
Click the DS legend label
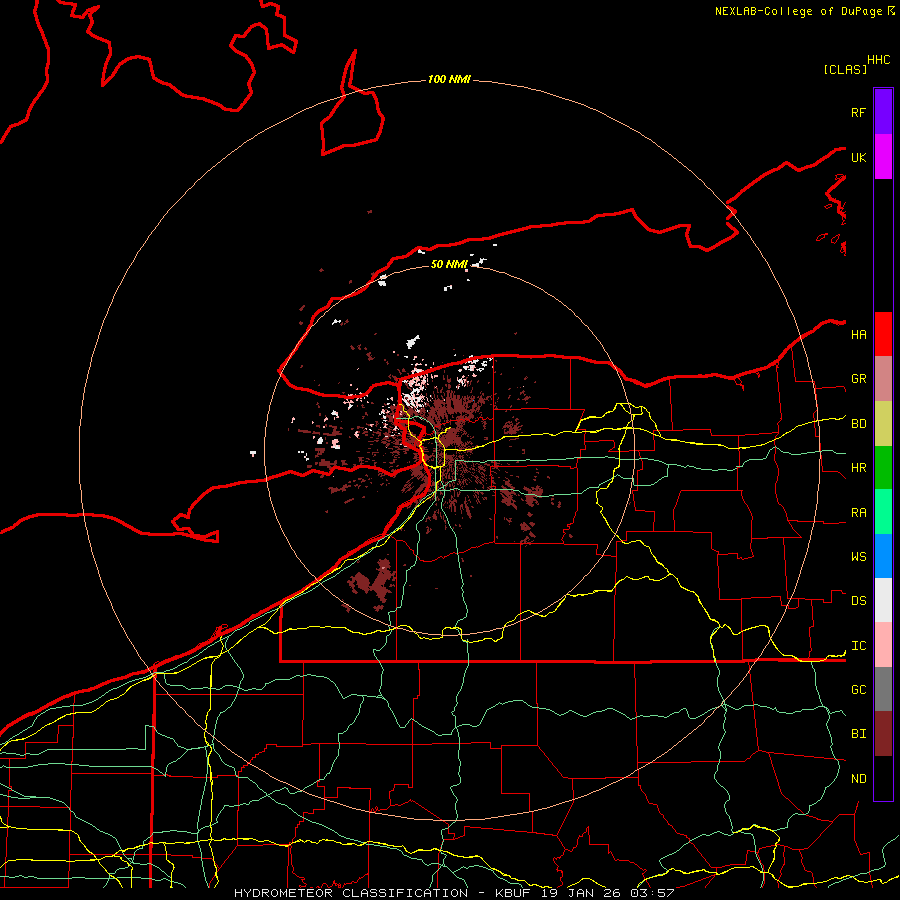[x=859, y=601]
